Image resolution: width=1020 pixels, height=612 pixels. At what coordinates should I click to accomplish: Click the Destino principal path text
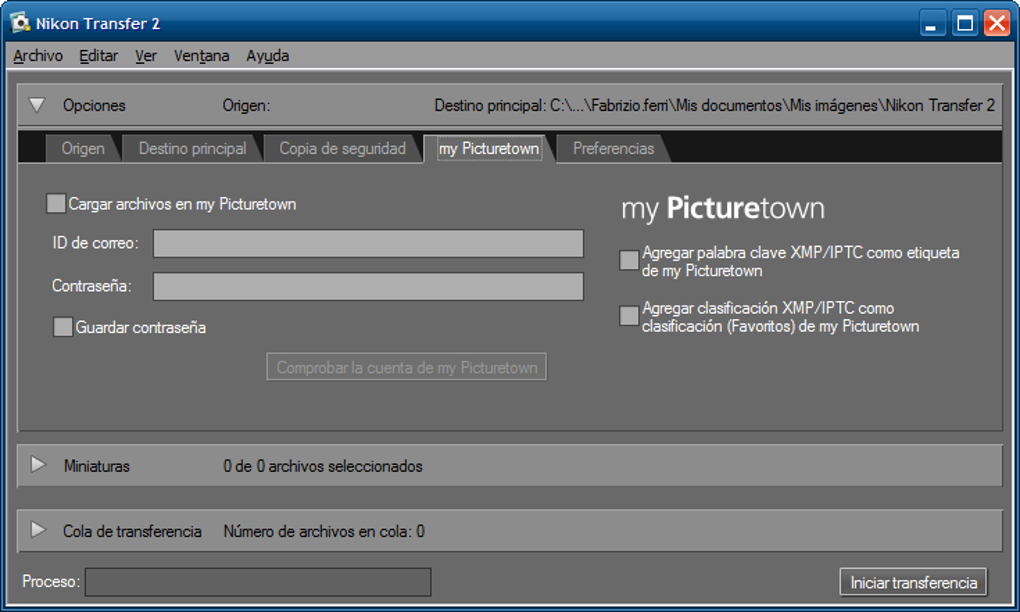pyautogui.click(x=714, y=105)
